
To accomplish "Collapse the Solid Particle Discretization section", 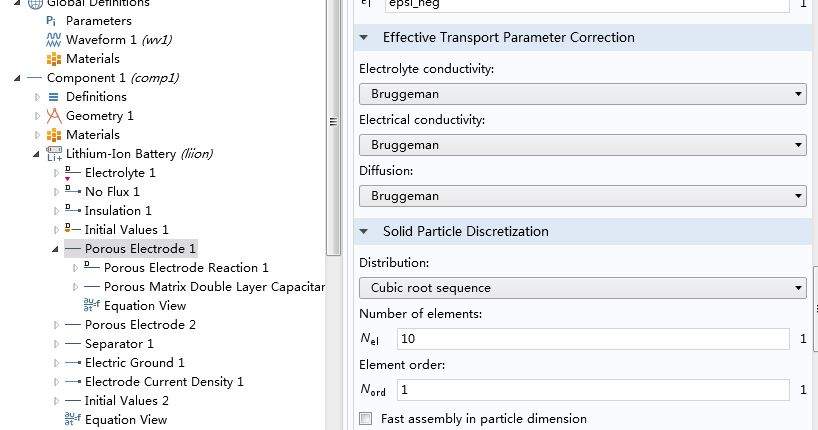I will [x=363, y=232].
